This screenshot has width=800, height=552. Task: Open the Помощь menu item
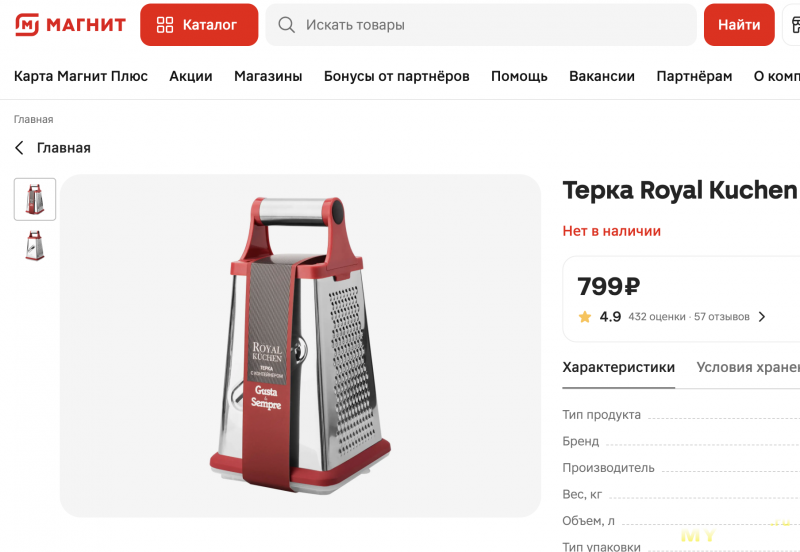click(x=519, y=76)
